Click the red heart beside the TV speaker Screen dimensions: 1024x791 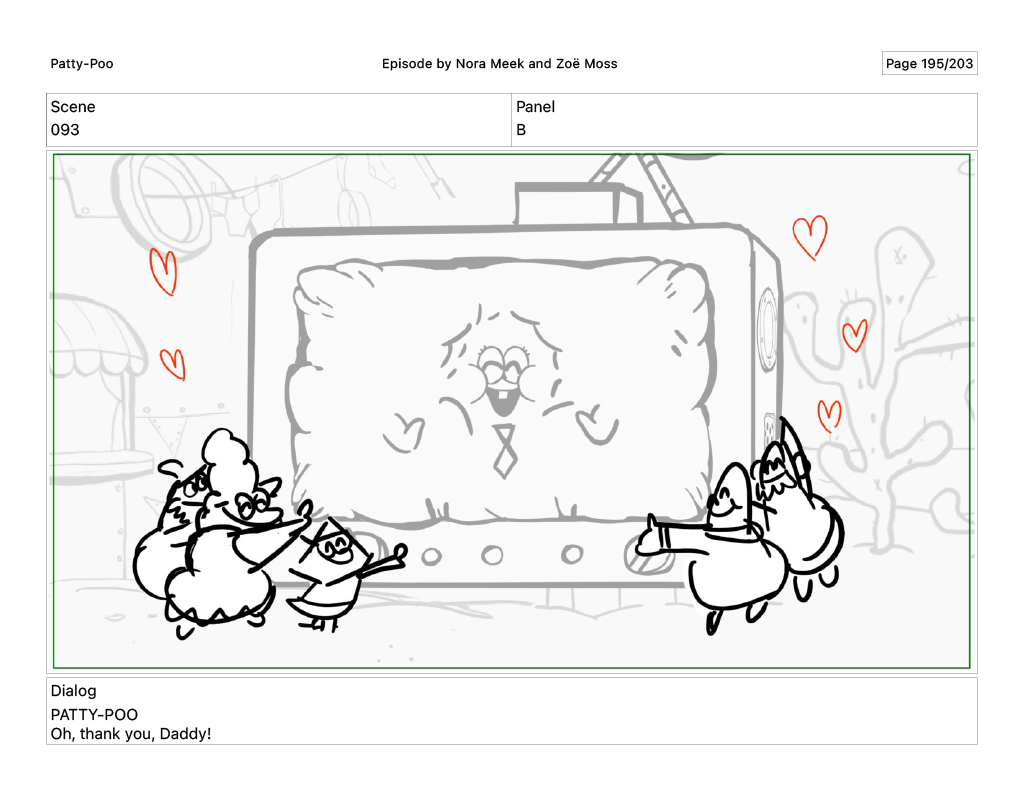[x=854, y=335]
